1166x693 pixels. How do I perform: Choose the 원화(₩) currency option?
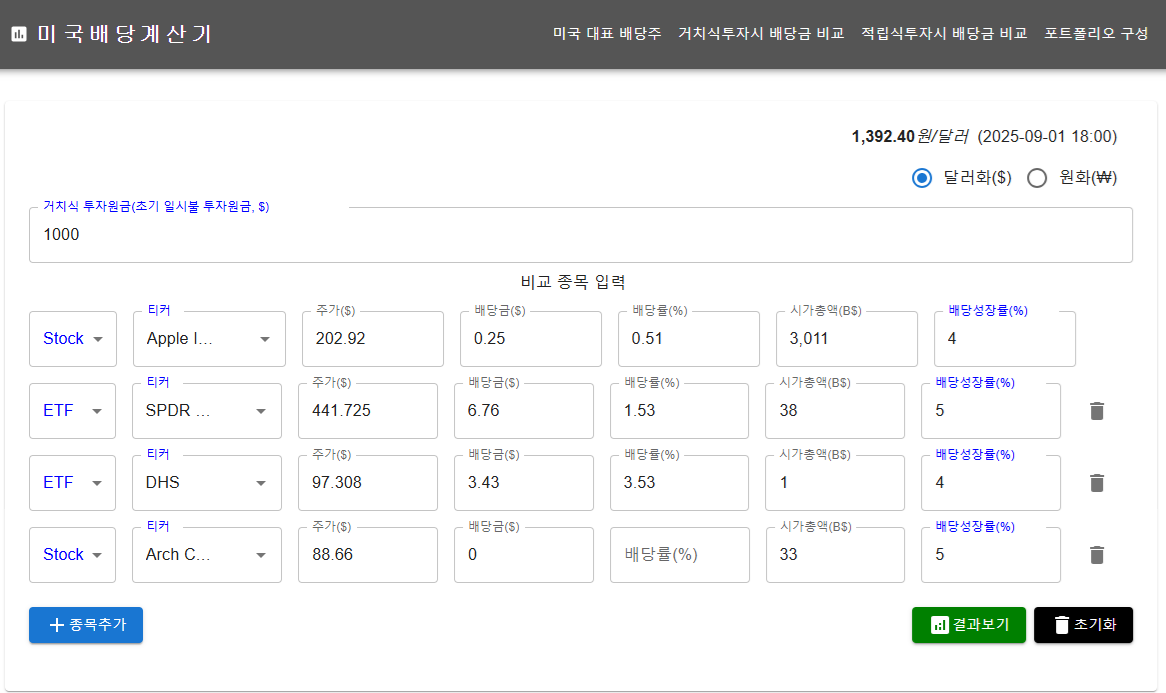[1037, 178]
